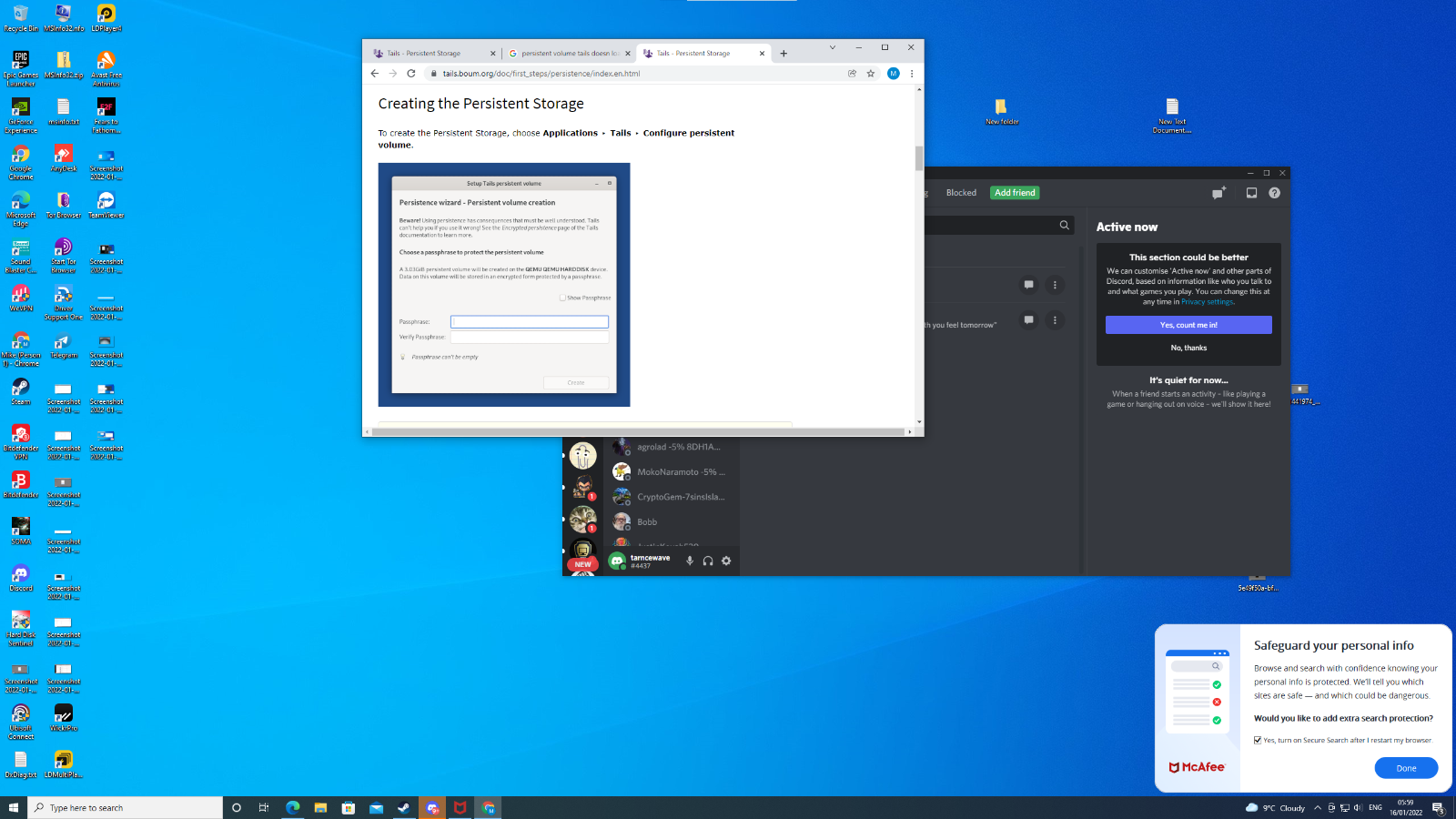Open the Clippy-avatar Discord server
This screenshot has height=819, width=1456.
tap(583, 455)
